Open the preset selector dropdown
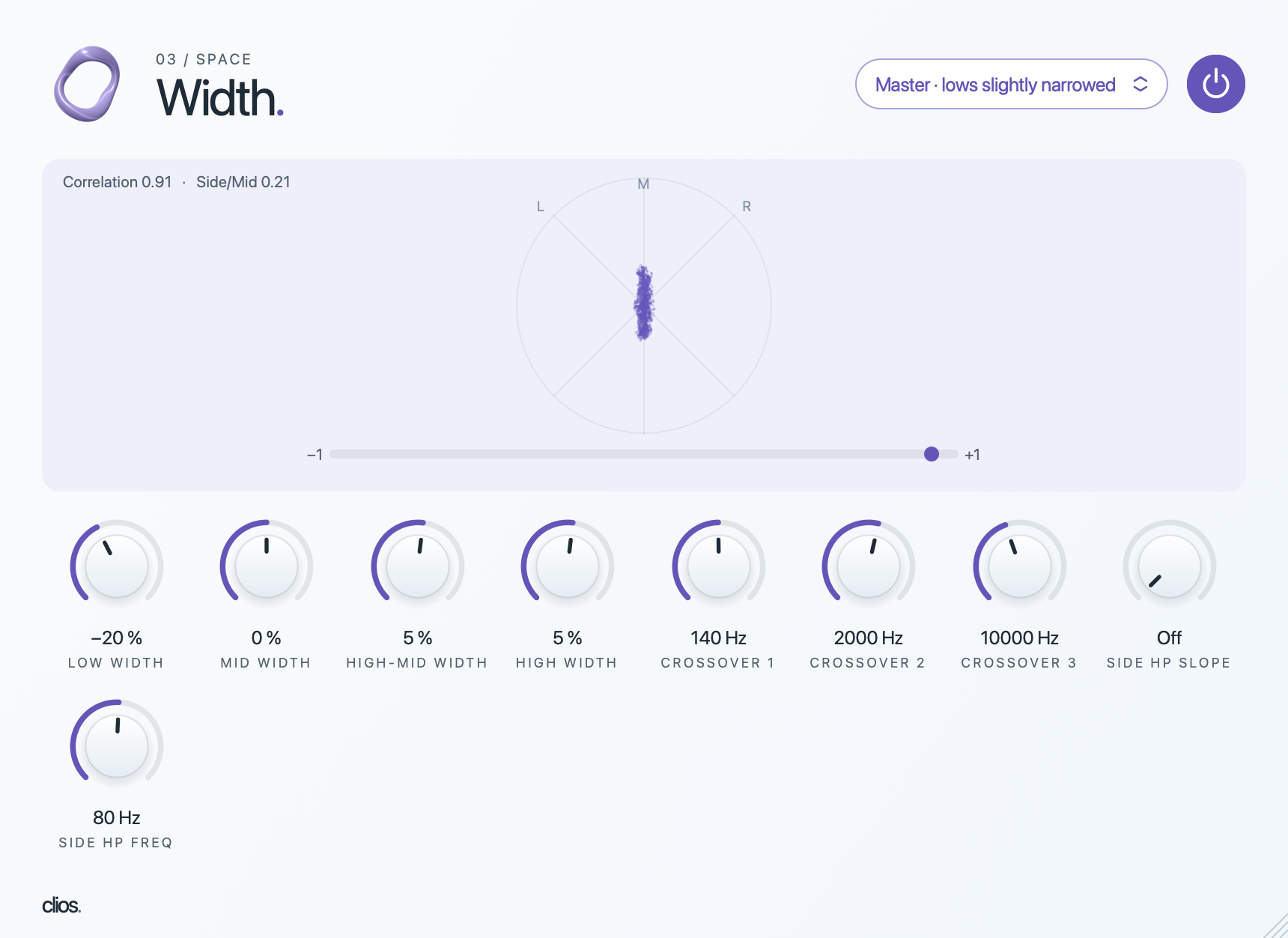This screenshot has width=1288, height=938. coord(1011,84)
